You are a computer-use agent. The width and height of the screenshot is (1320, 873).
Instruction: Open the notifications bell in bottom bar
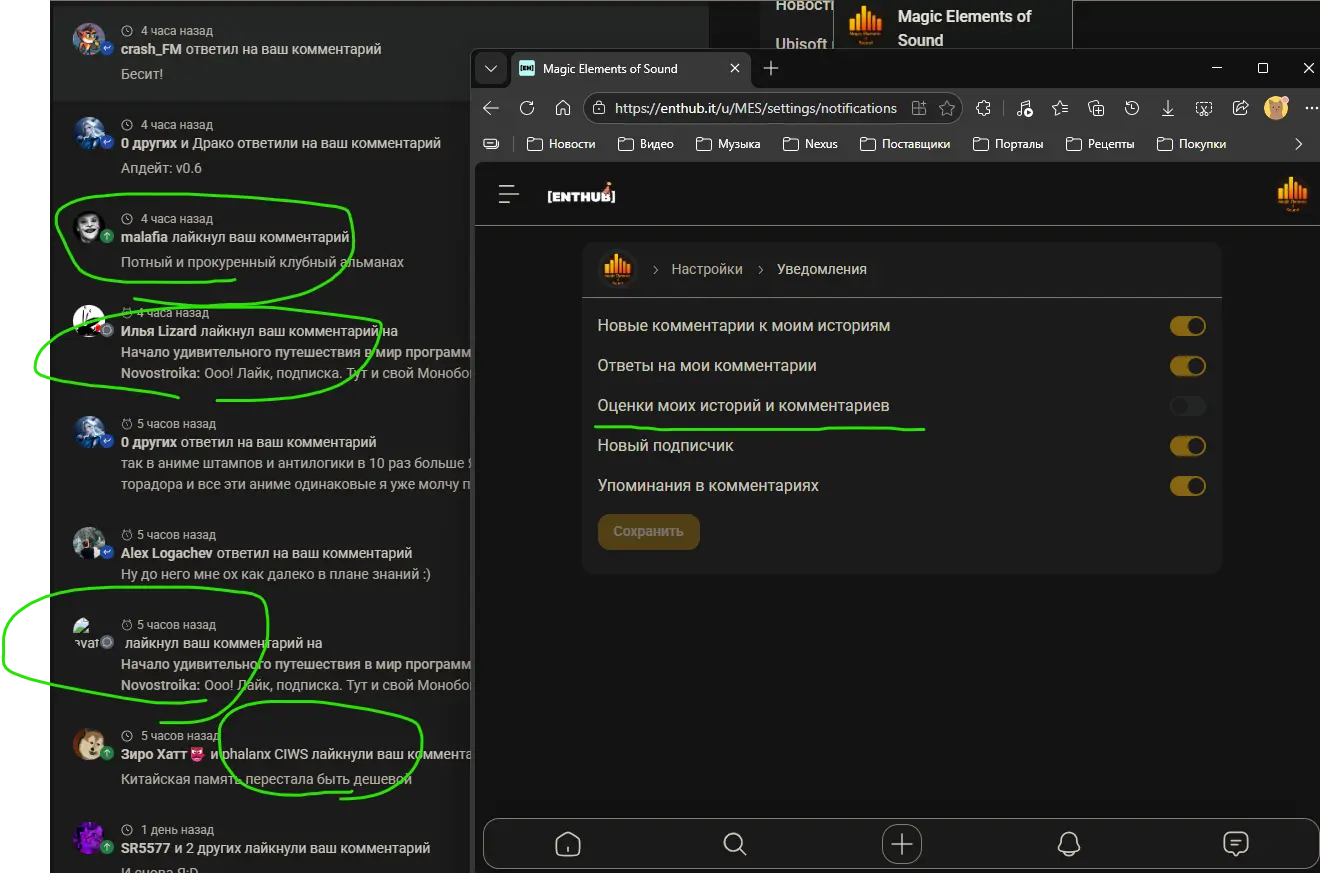click(x=1068, y=845)
